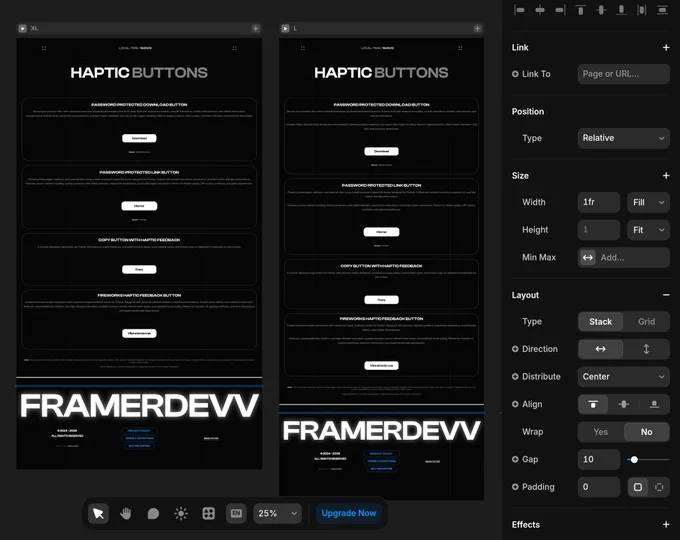This screenshot has width=680, height=540.
Task: Add a new Effects entry
Action: [666, 524]
